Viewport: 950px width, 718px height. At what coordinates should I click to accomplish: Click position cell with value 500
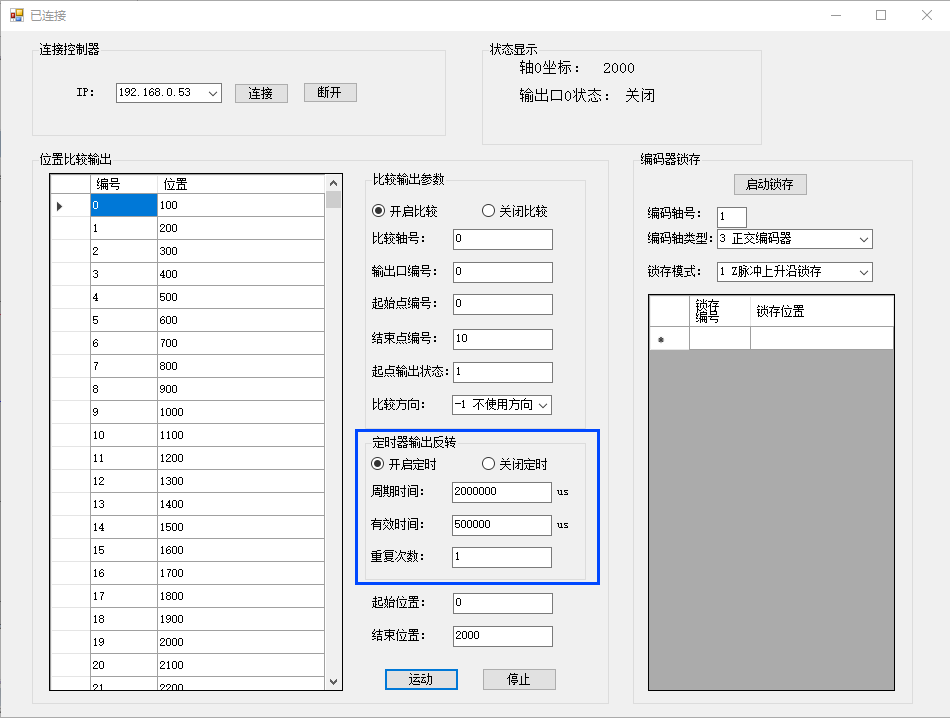click(x=241, y=298)
